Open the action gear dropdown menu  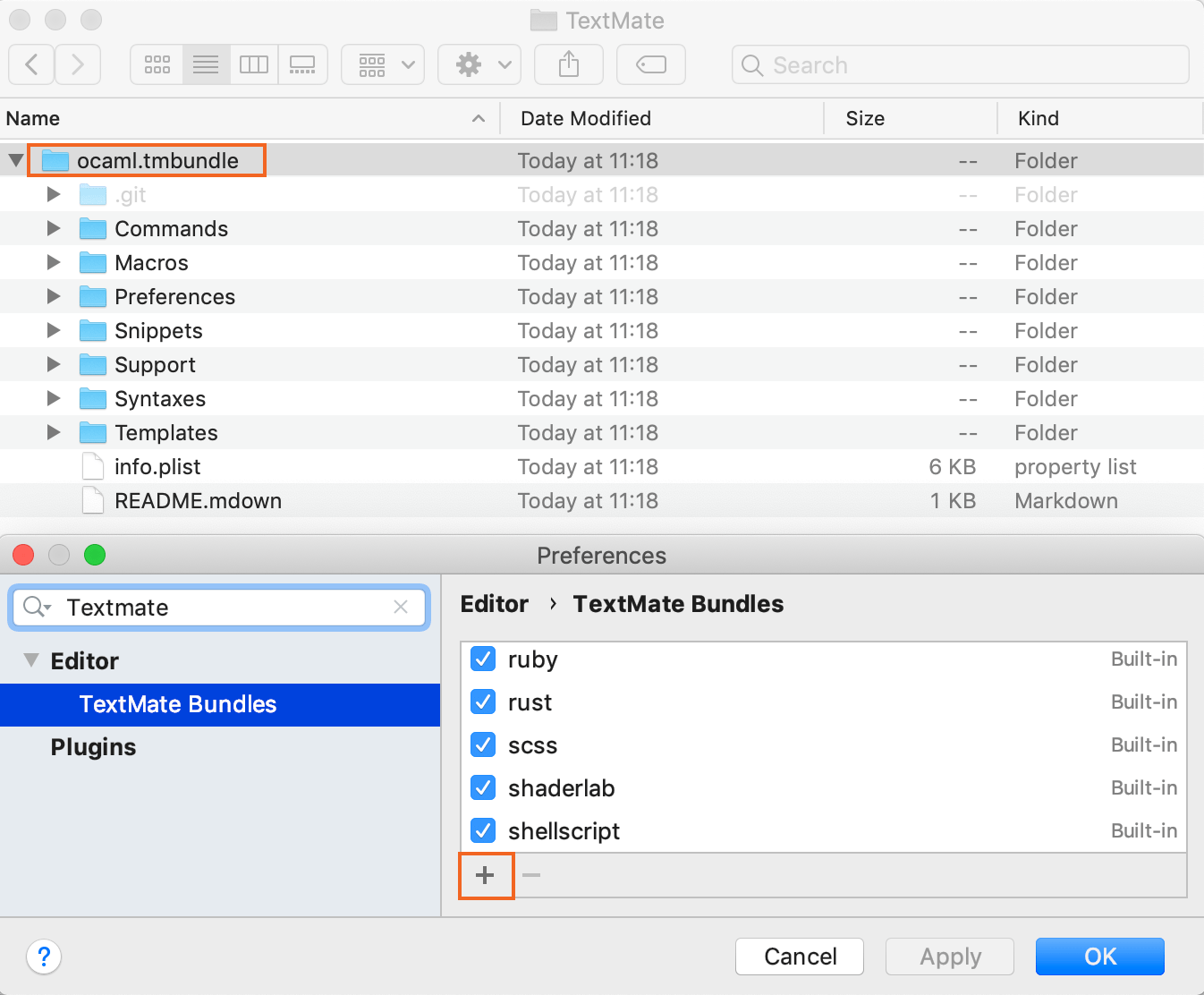[479, 64]
